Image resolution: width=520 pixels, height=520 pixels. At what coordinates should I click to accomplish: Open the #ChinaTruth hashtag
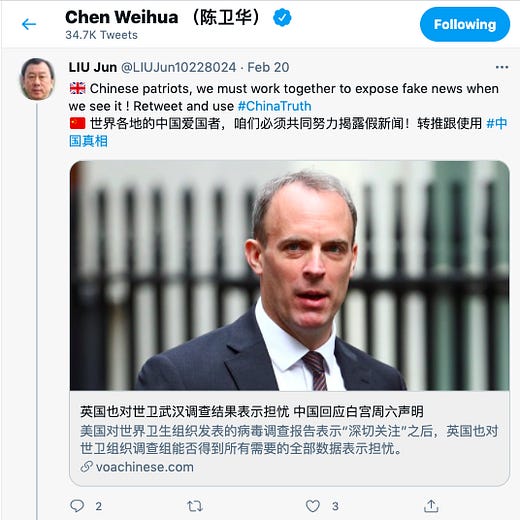[x=275, y=106]
